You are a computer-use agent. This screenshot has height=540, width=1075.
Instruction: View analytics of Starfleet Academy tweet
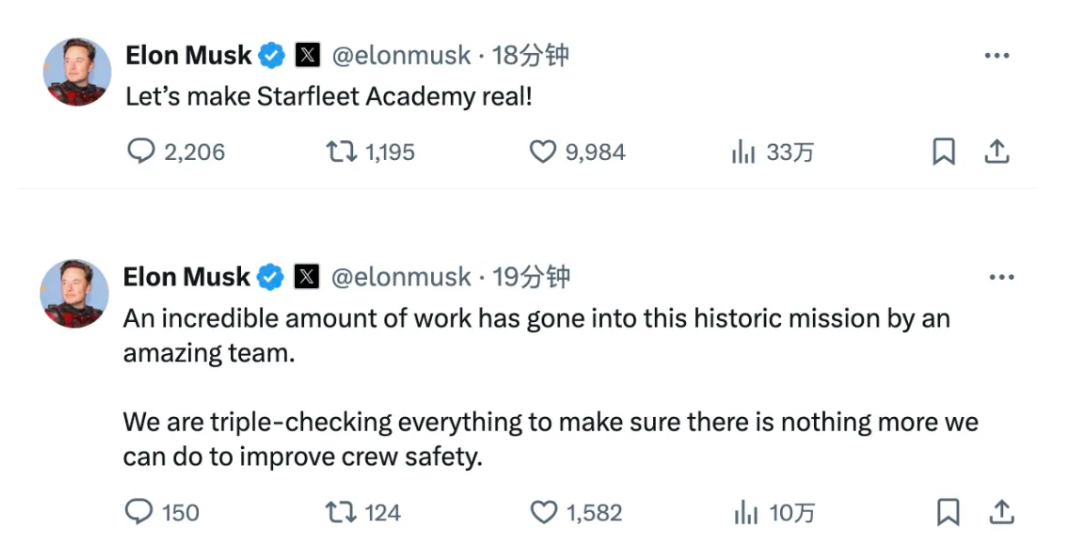[x=743, y=152]
